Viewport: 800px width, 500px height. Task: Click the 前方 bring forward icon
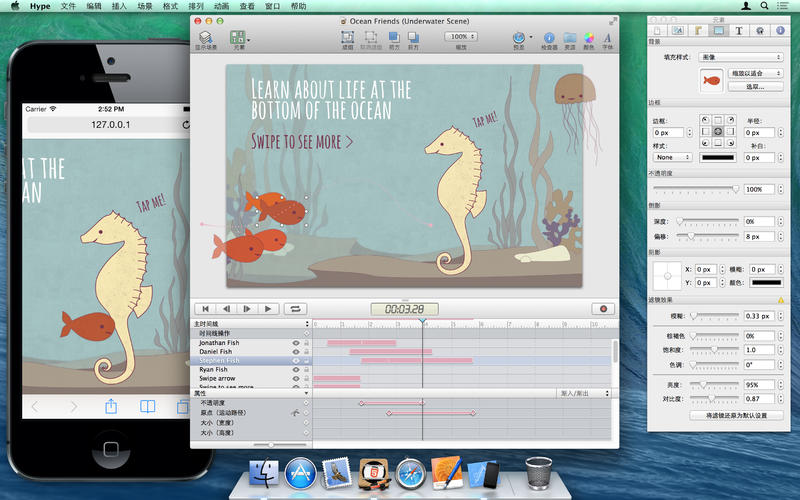pos(394,37)
